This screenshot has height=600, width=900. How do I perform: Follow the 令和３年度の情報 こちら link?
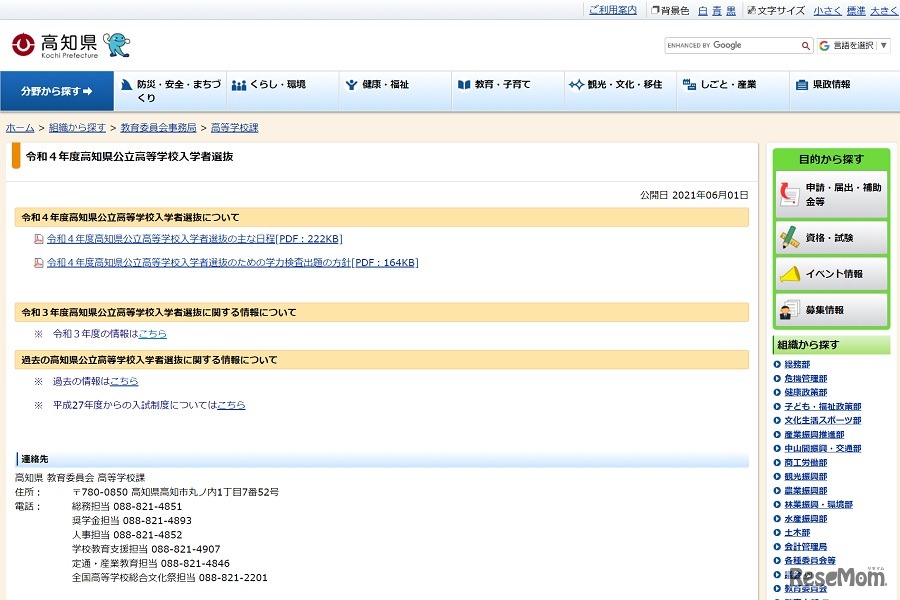[150, 333]
